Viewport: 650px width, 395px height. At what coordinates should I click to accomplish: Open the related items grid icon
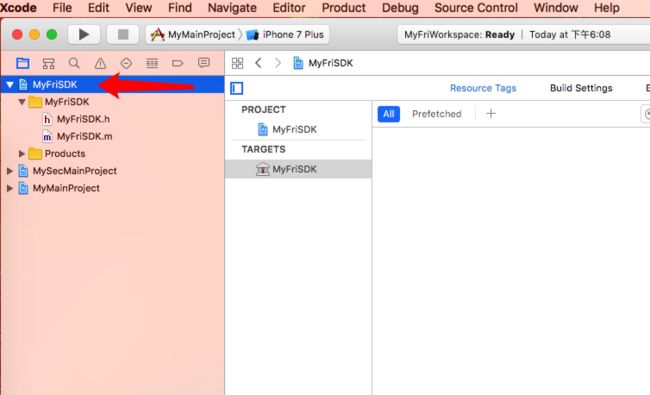click(238, 63)
